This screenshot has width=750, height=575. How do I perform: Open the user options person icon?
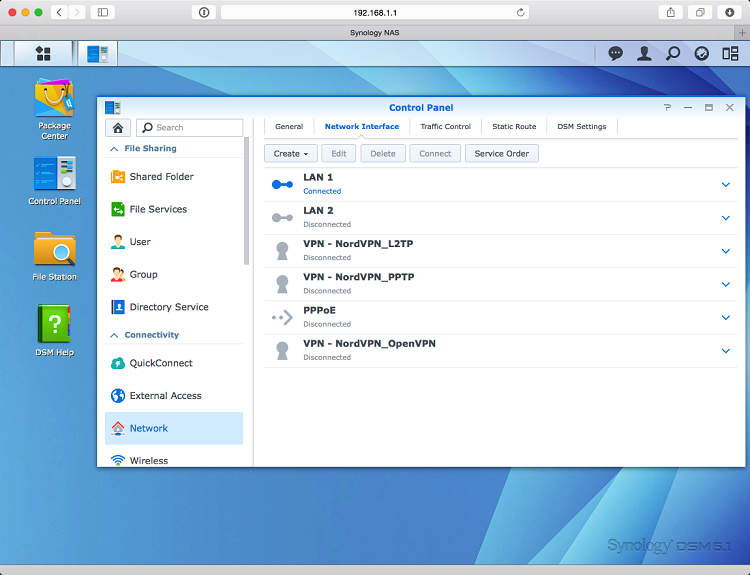(x=644, y=54)
